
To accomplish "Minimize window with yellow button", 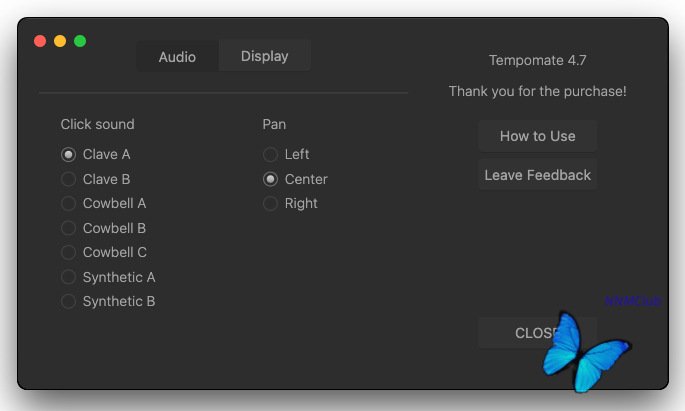I will pyautogui.click(x=60, y=41).
